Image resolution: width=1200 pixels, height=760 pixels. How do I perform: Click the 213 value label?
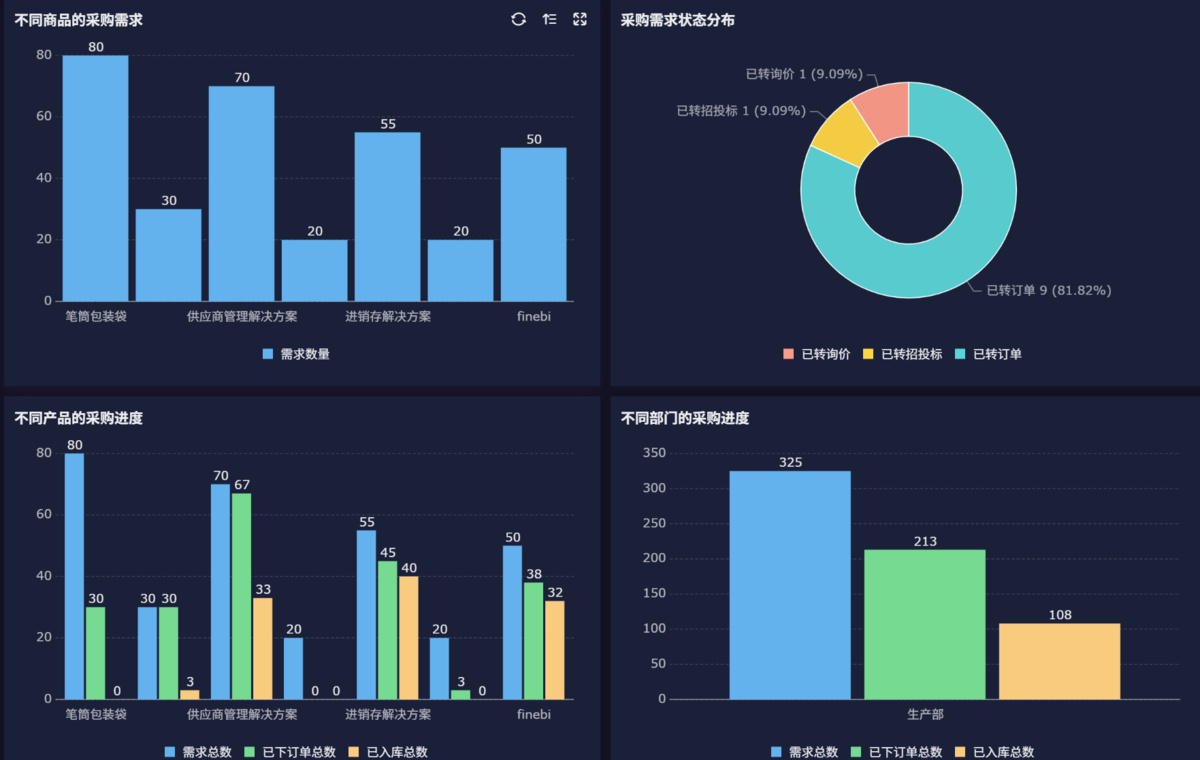pyautogui.click(x=925, y=541)
